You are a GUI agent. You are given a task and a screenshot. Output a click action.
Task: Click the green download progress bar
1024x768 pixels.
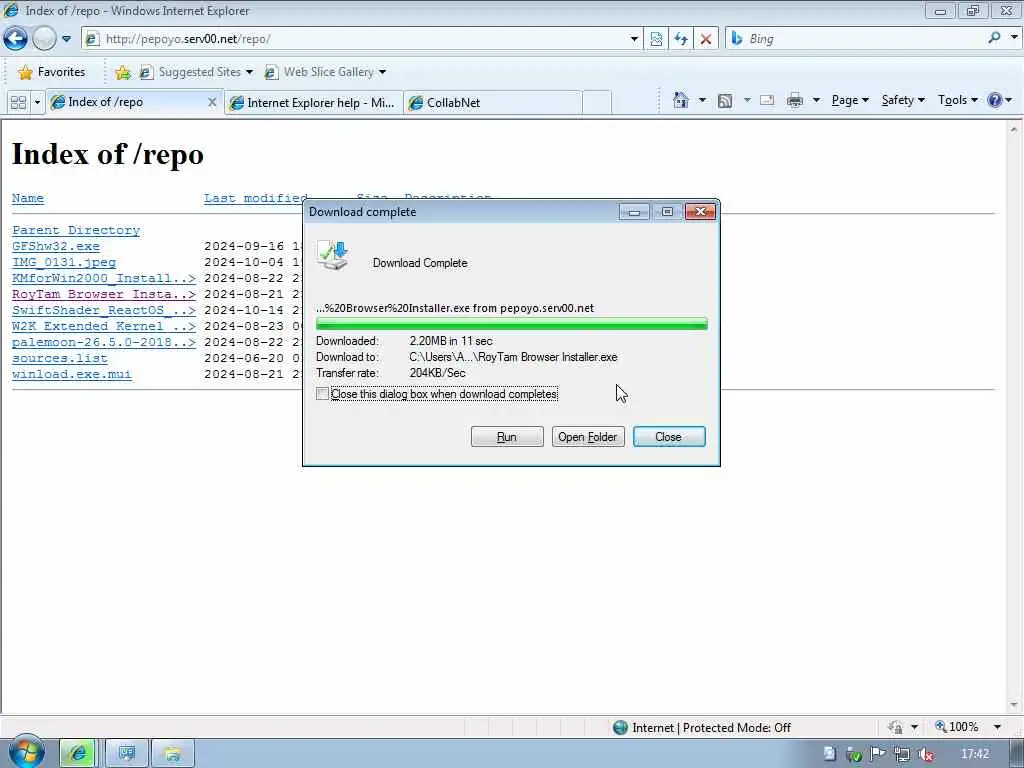511,324
